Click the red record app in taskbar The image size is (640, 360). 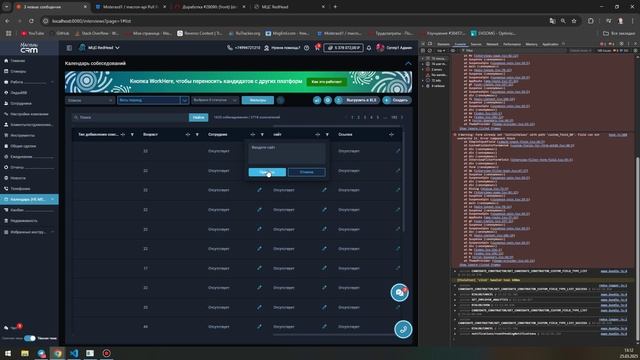pos(107,353)
